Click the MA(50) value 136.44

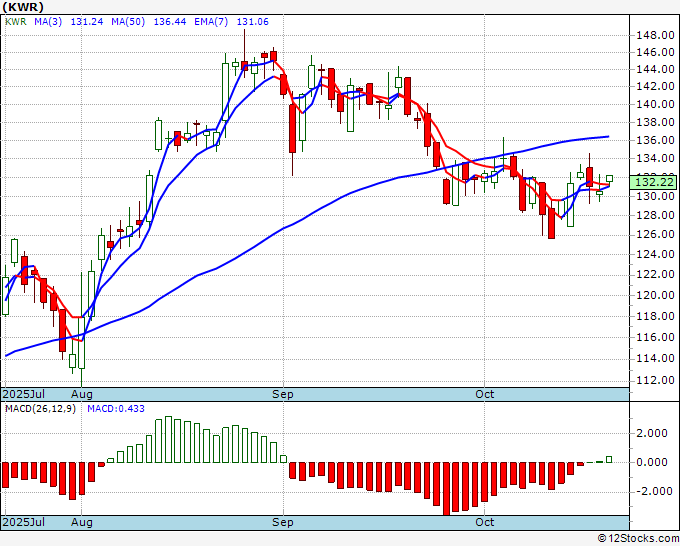(x=170, y=22)
